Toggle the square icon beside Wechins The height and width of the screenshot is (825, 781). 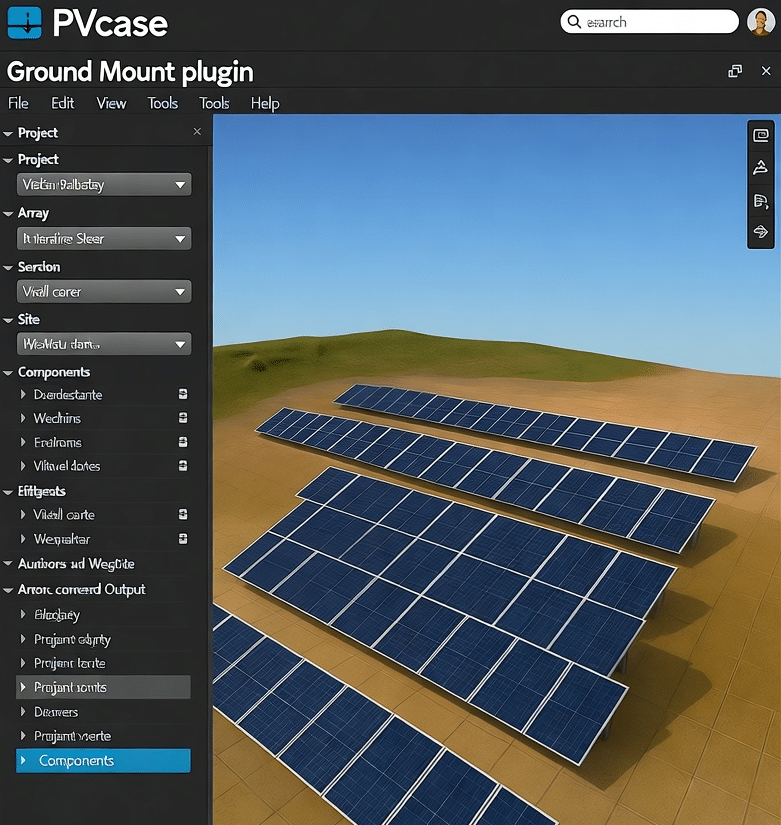click(x=183, y=418)
